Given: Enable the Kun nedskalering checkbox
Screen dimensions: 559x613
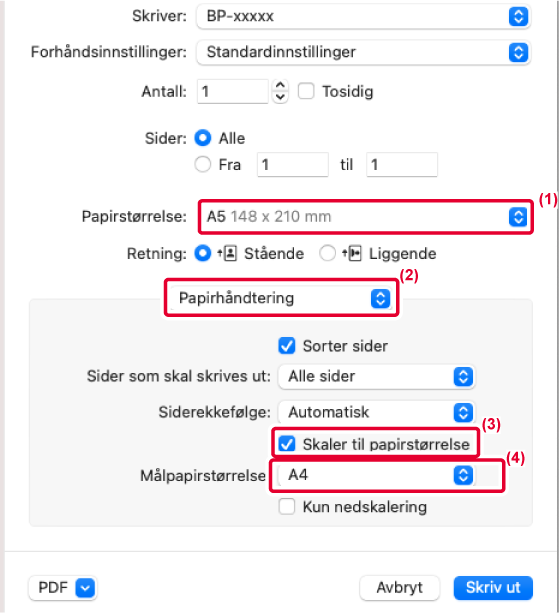Looking at the screenshot, I should [287, 507].
